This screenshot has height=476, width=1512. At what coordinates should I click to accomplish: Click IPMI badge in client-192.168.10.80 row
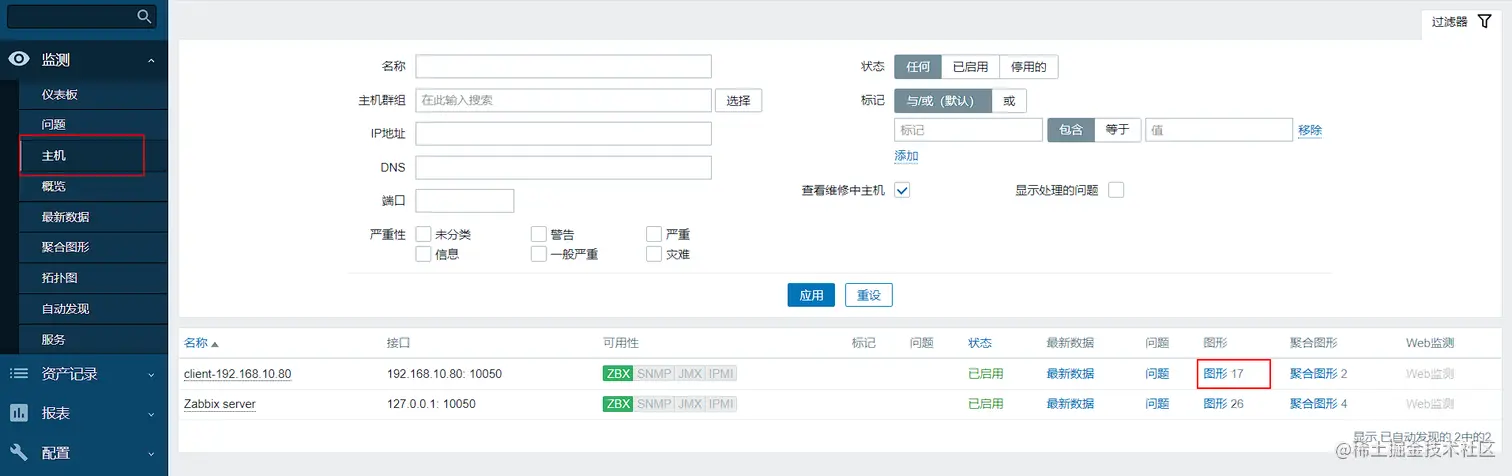point(721,374)
